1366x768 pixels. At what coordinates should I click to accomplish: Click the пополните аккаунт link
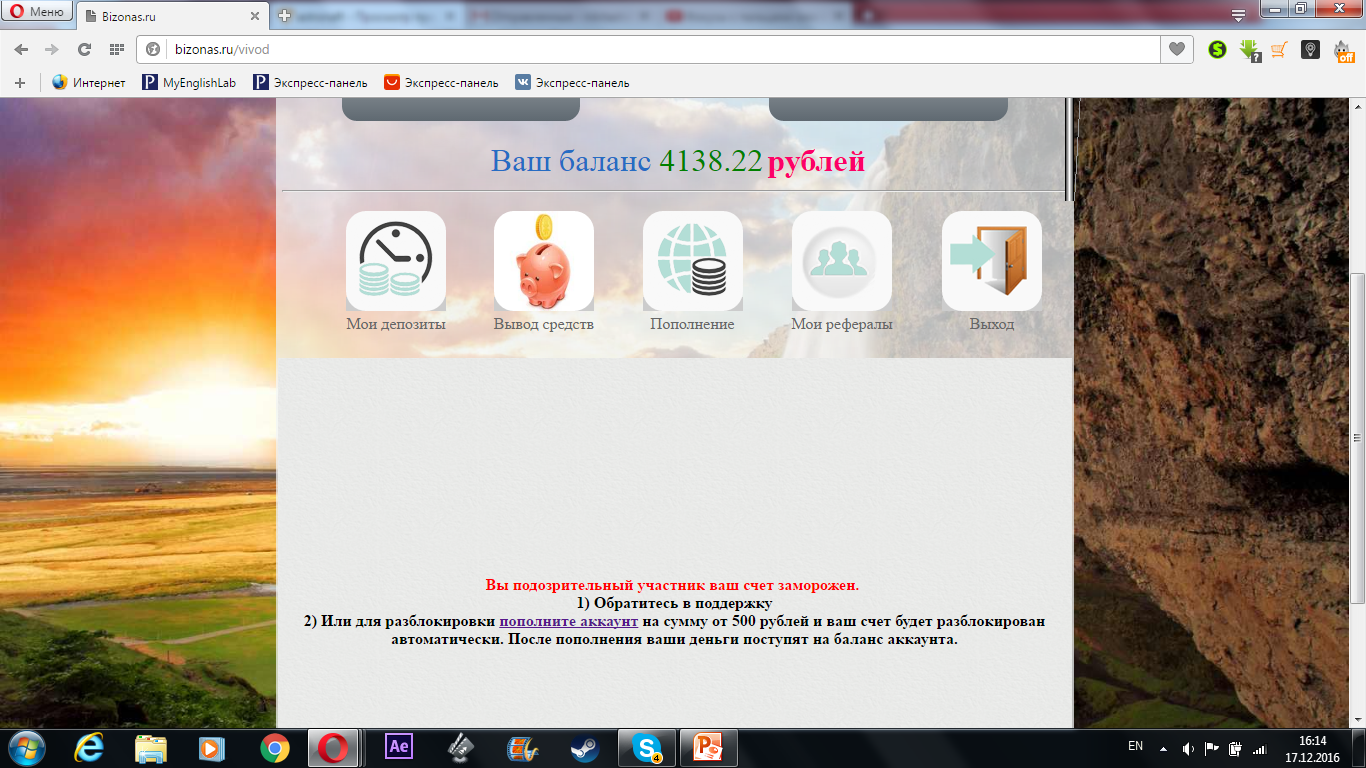pos(568,621)
